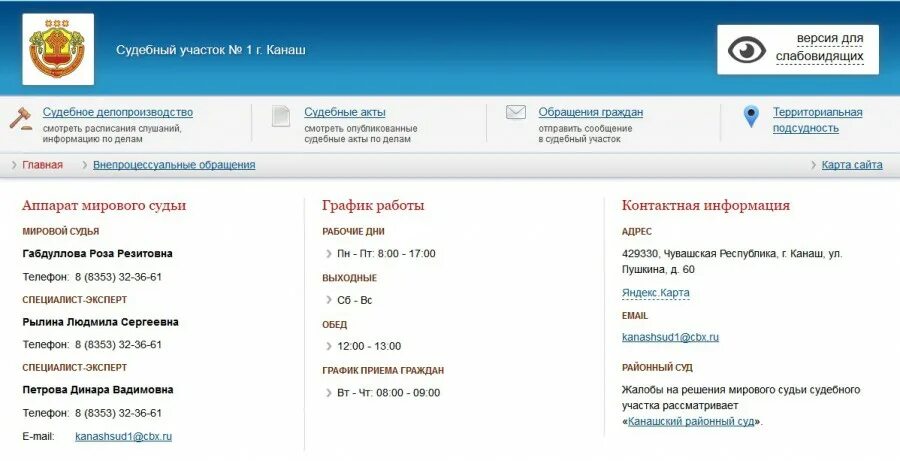Click АДРЕС label

(637, 231)
